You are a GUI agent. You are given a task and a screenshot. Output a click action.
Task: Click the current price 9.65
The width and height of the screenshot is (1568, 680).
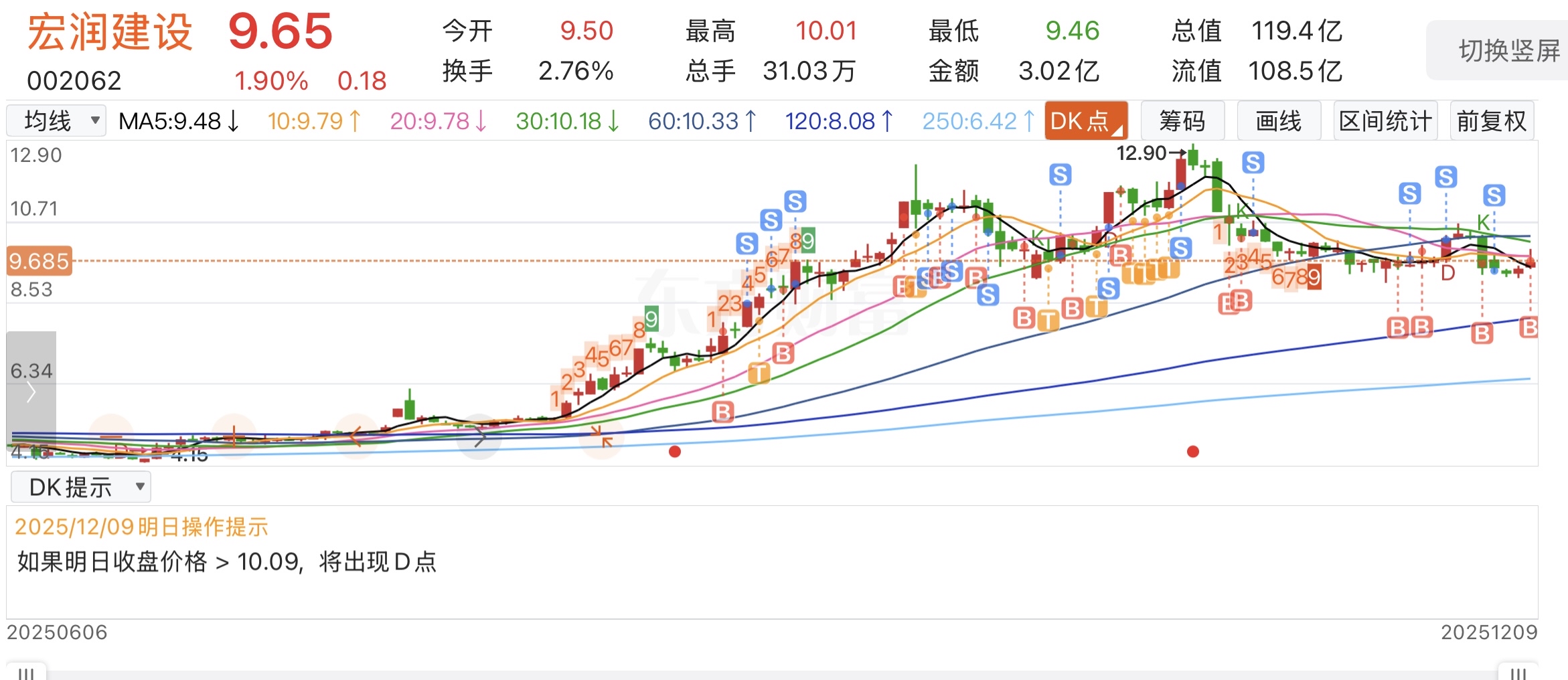(280, 31)
